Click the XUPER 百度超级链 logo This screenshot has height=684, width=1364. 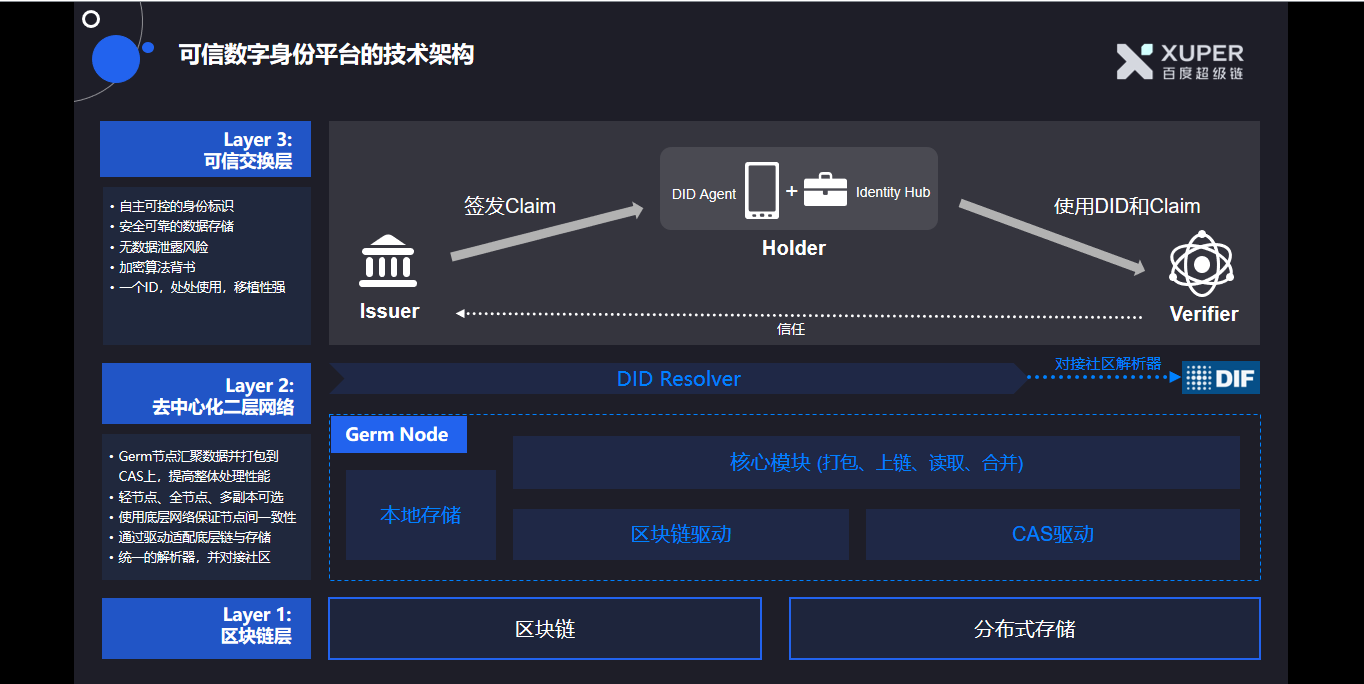(x=1178, y=61)
